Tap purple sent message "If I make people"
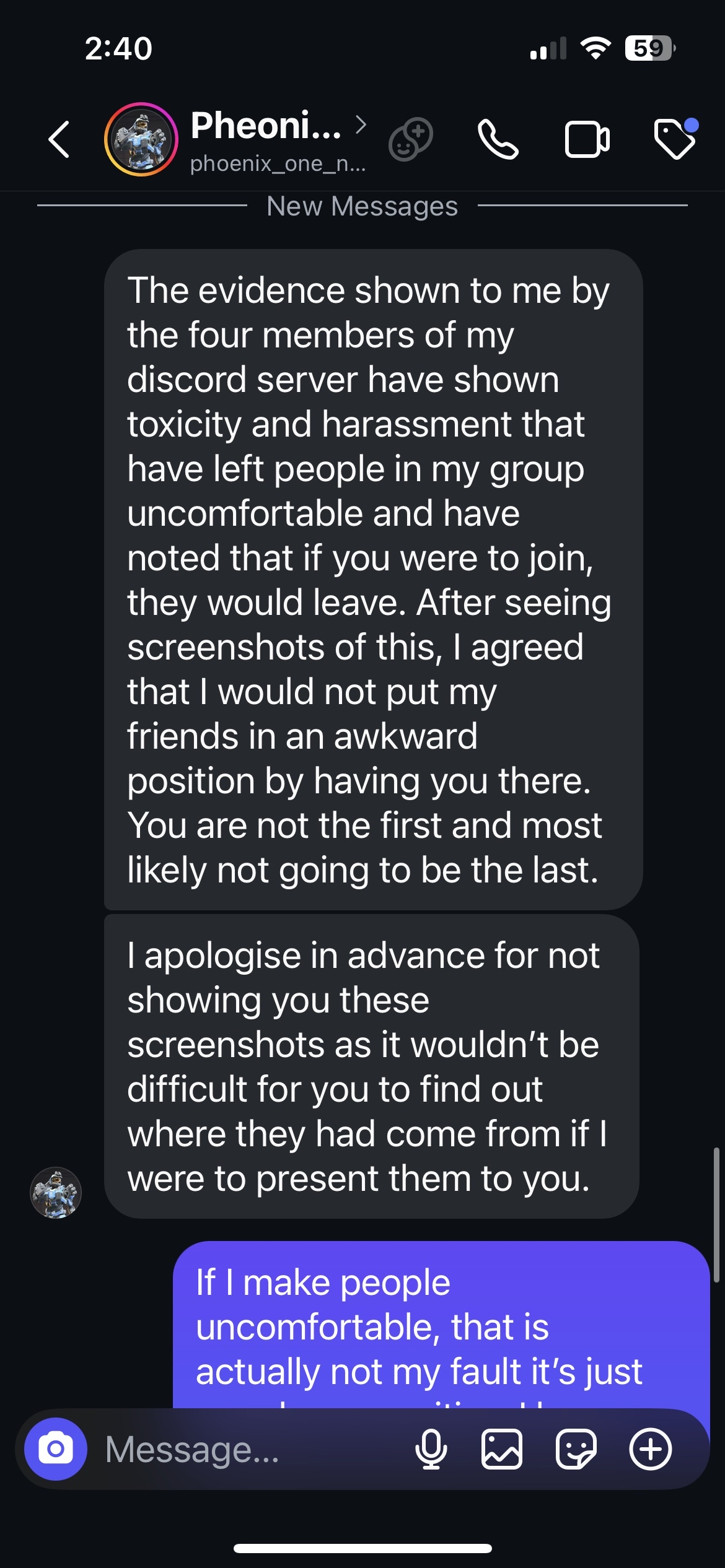The width and height of the screenshot is (725, 1568). tap(441, 1325)
